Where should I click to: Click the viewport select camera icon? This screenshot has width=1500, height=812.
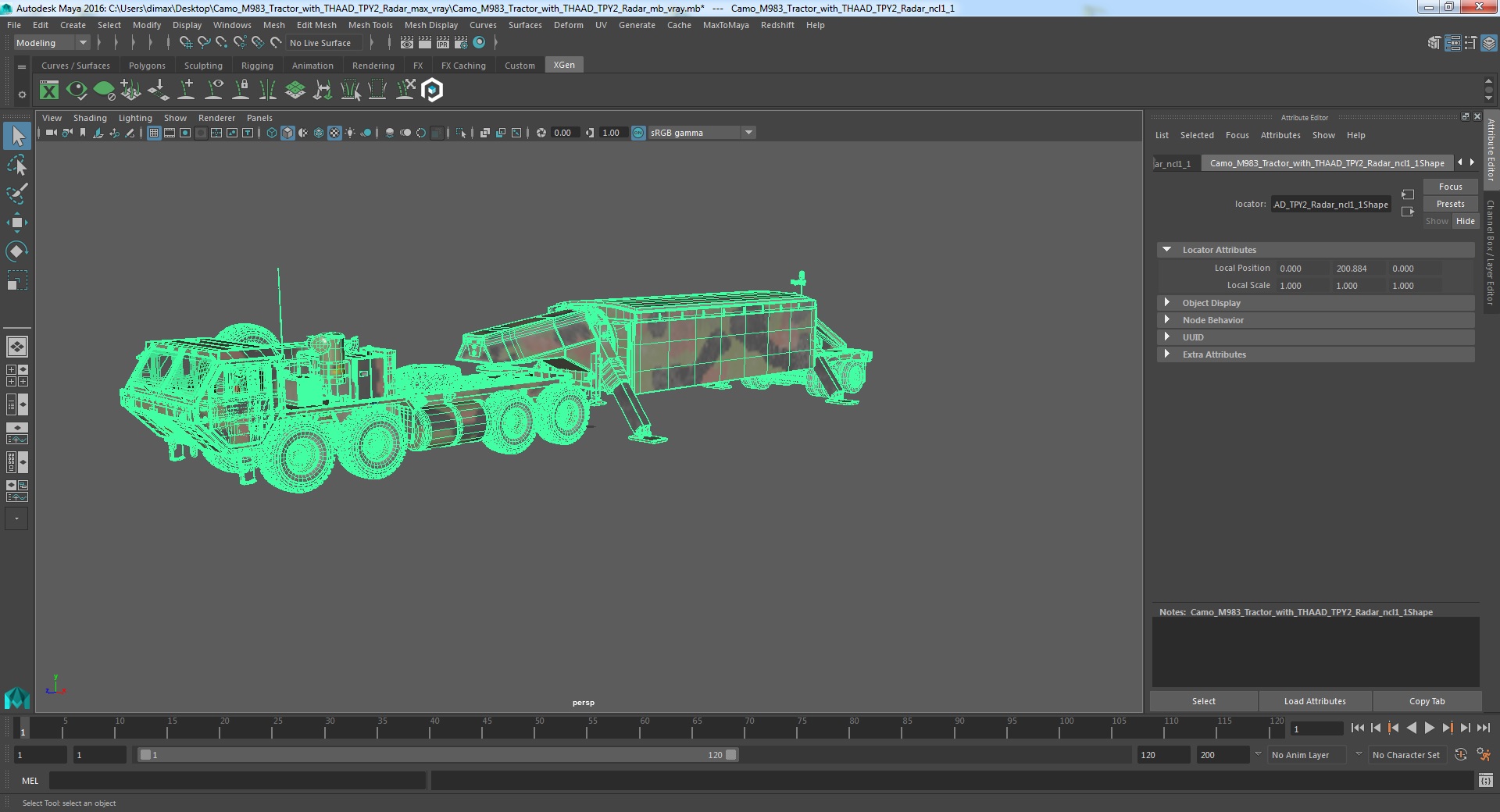point(51,133)
